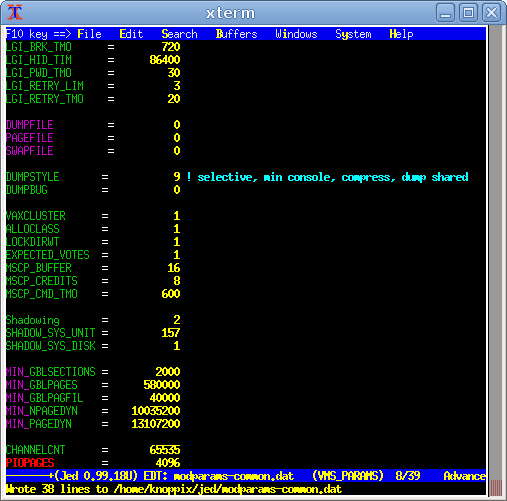This screenshot has height=501, width=507.
Task: Open the System menu
Action: point(353,34)
